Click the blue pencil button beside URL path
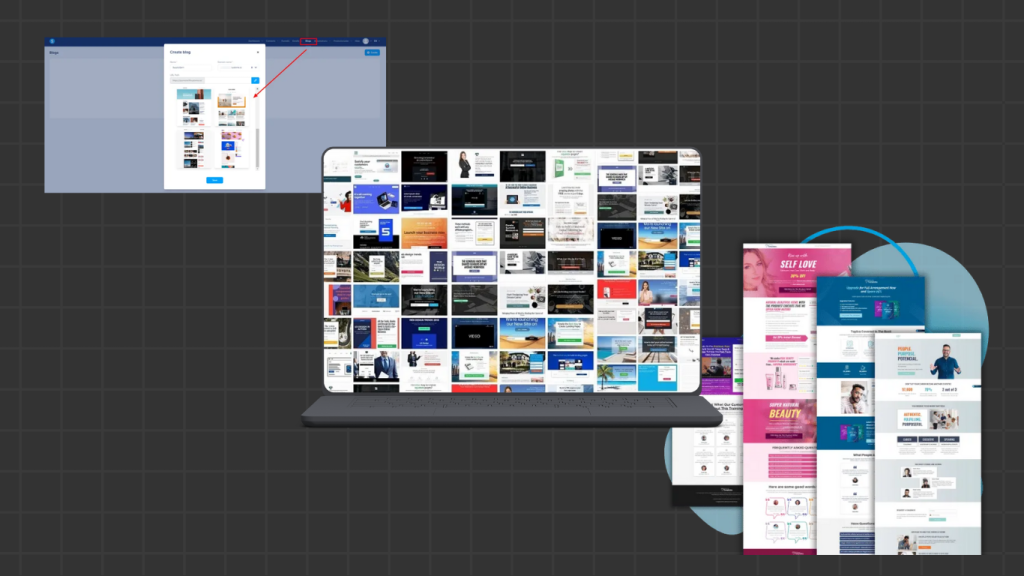The width and height of the screenshot is (1024, 576). [x=255, y=80]
